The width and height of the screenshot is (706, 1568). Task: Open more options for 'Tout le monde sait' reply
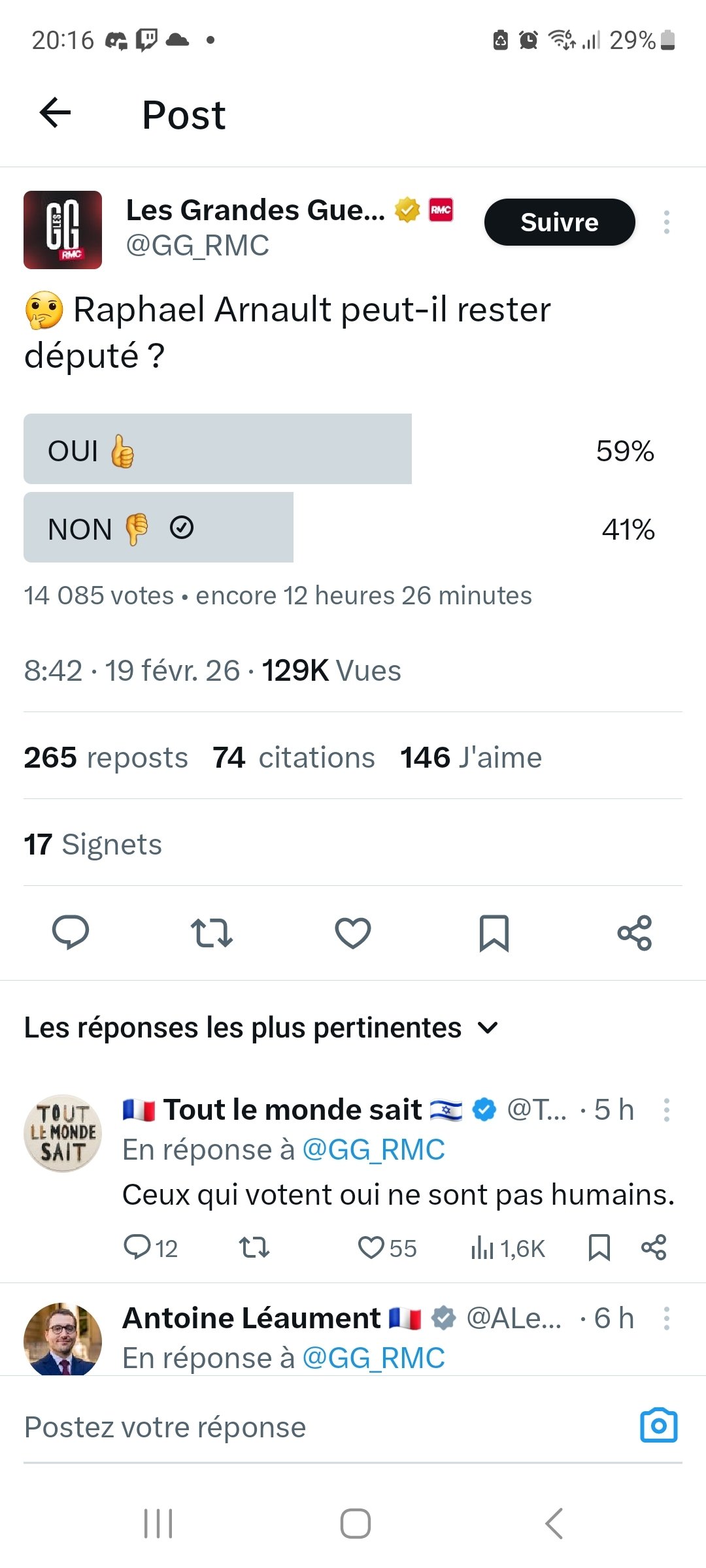[x=666, y=1110]
